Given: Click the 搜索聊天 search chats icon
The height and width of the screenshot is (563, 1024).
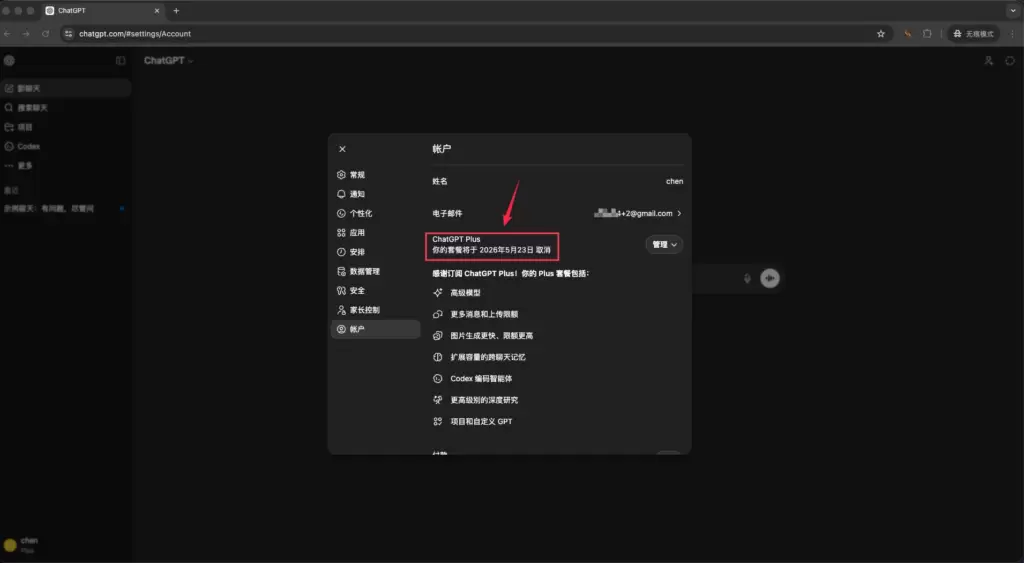Looking at the screenshot, I should pyautogui.click(x=9, y=107).
